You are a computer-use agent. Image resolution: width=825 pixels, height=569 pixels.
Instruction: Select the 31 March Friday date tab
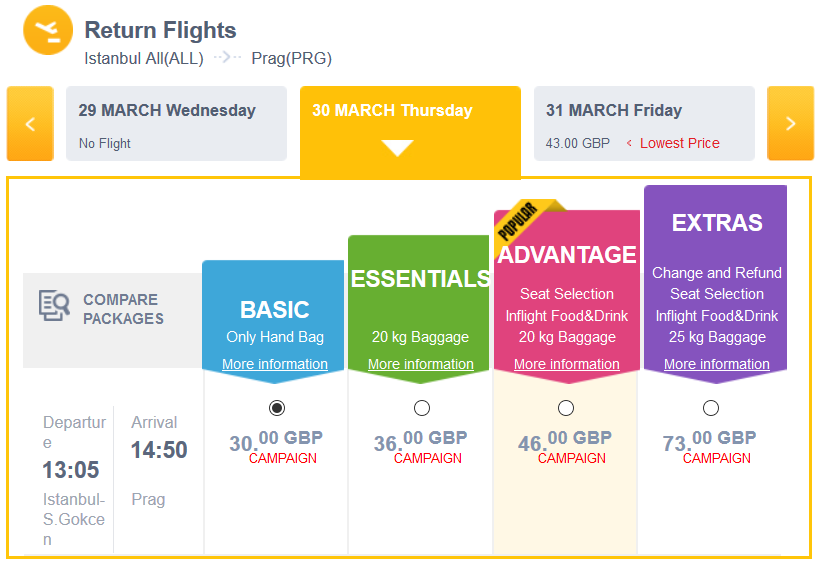(x=645, y=124)
